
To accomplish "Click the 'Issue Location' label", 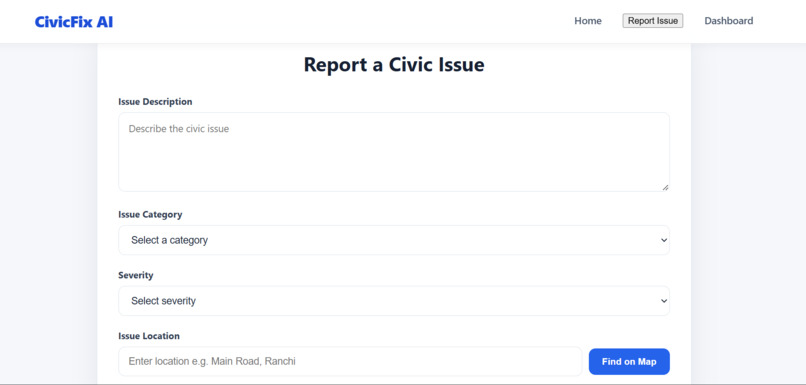I will [149, 336].
